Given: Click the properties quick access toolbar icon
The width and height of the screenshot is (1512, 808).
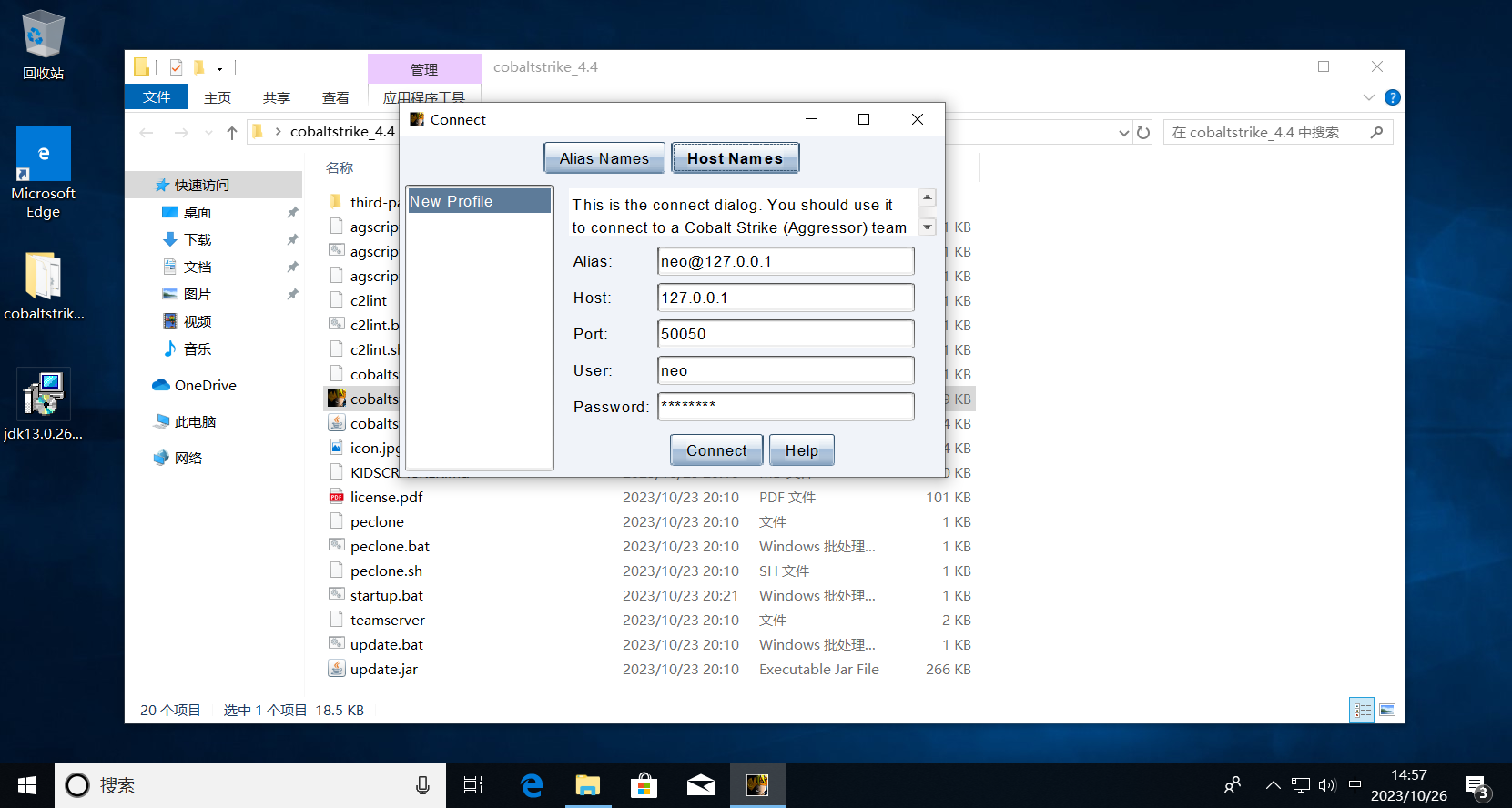Looking at the screenshot, I should (176, 67).
